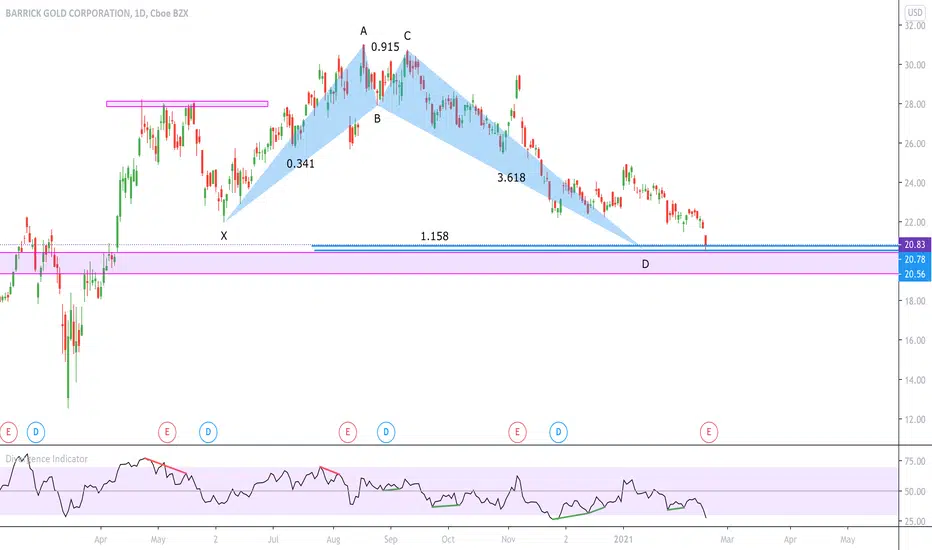Click the earnings marker below May

(x=167, y=432)
